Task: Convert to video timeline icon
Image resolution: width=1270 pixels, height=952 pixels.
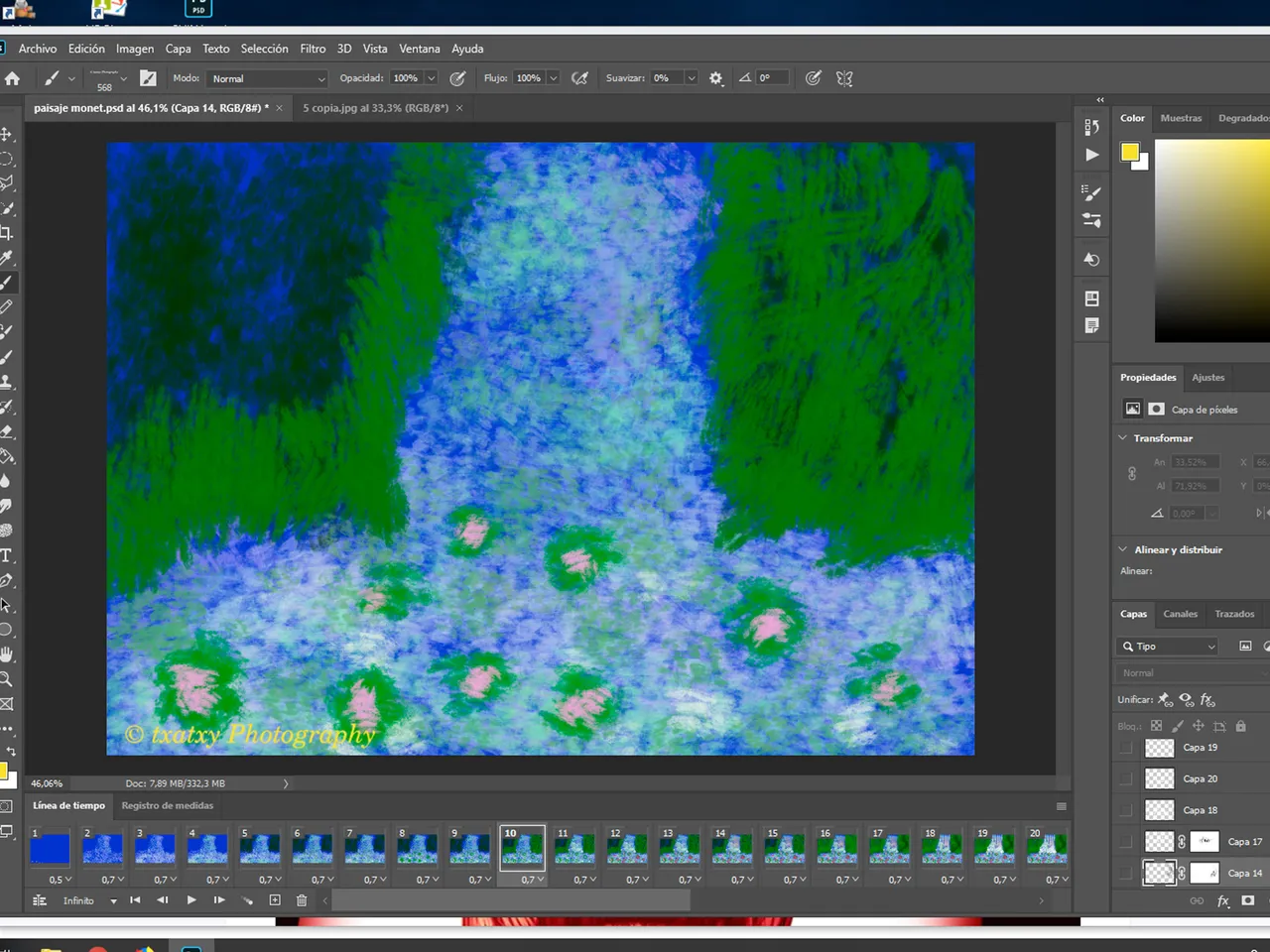Action: point(40,900)
